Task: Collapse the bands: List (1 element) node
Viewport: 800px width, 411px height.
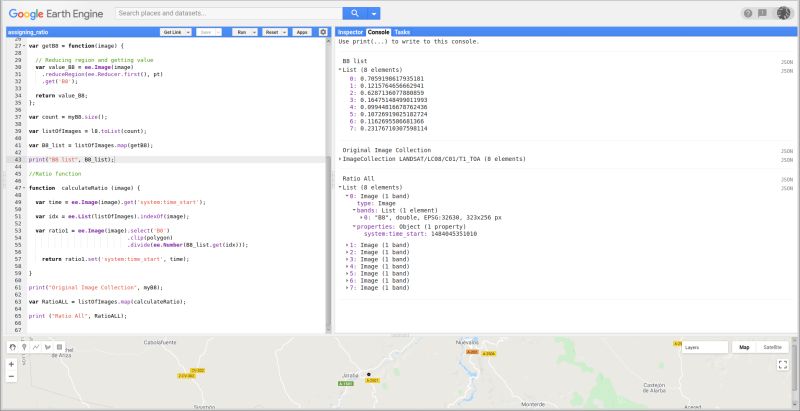Action: pyautogui.click(x=354, y=210)
